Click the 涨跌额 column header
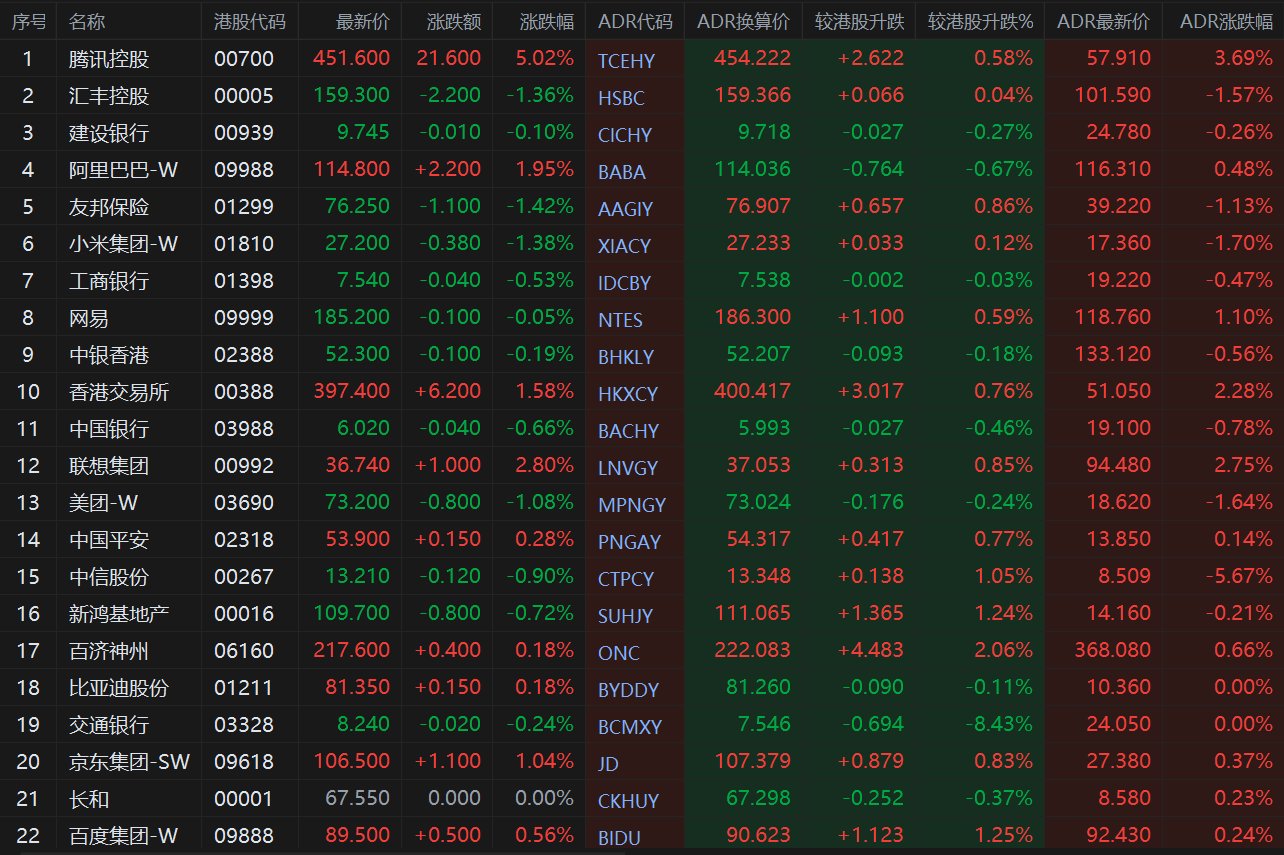The image size is (1284, 855). pyautogui.click(x=454, y=21)
